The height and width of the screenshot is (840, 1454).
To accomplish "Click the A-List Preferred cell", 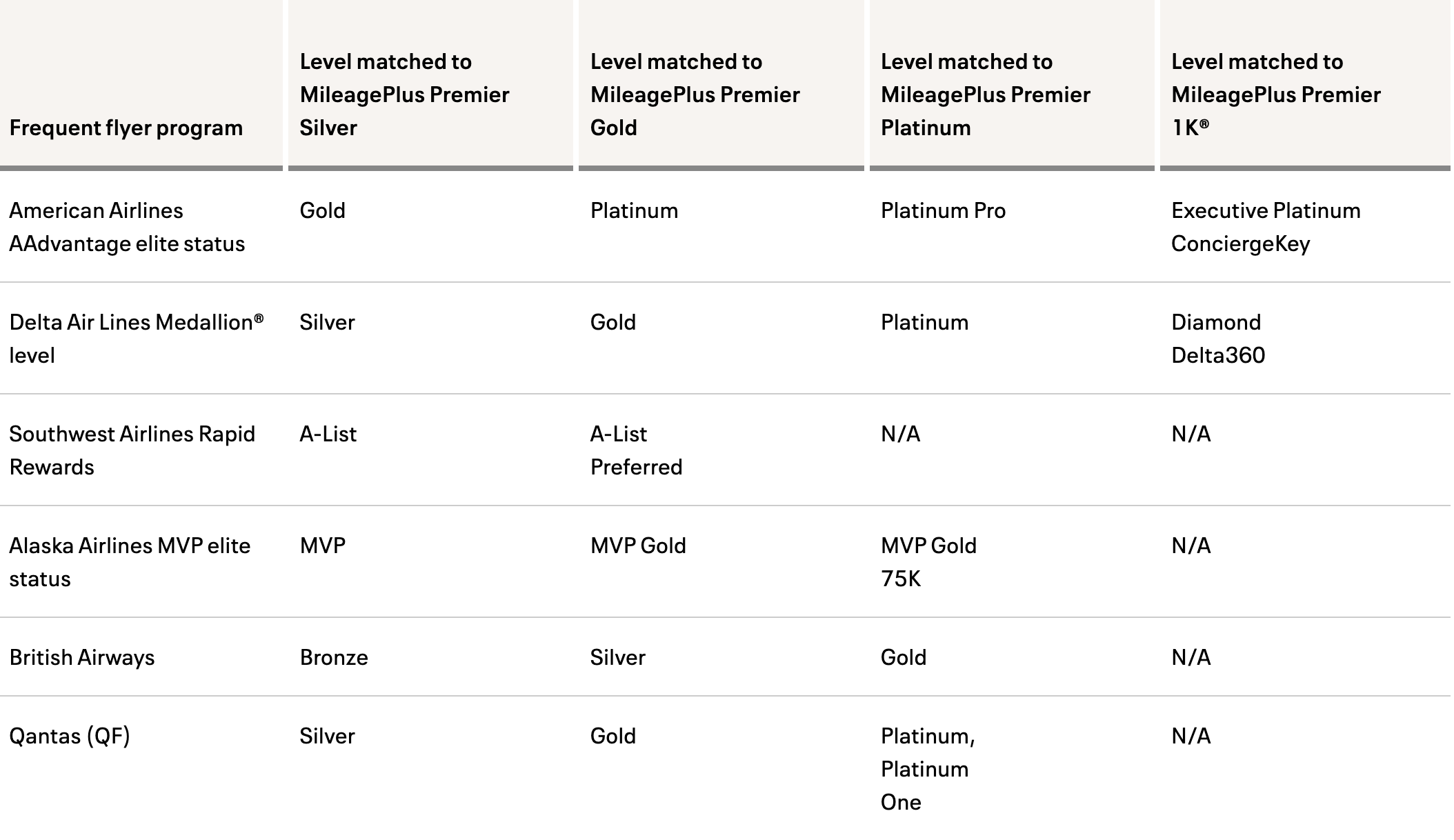I will click(x=636, y=450).
